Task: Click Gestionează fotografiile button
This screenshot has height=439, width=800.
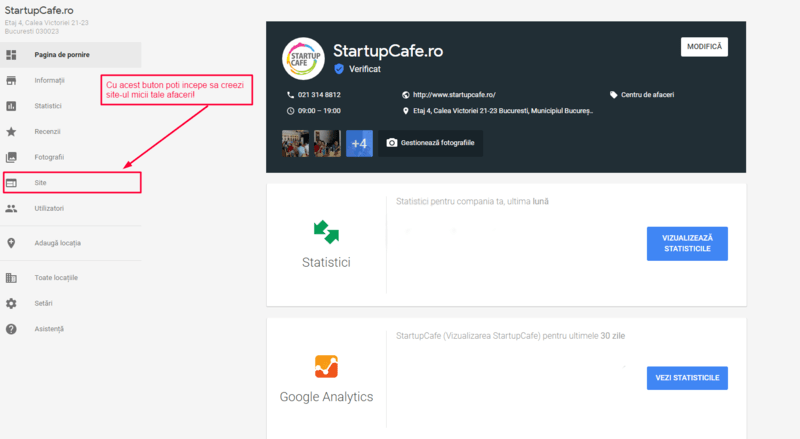Action: pos(431,143)
